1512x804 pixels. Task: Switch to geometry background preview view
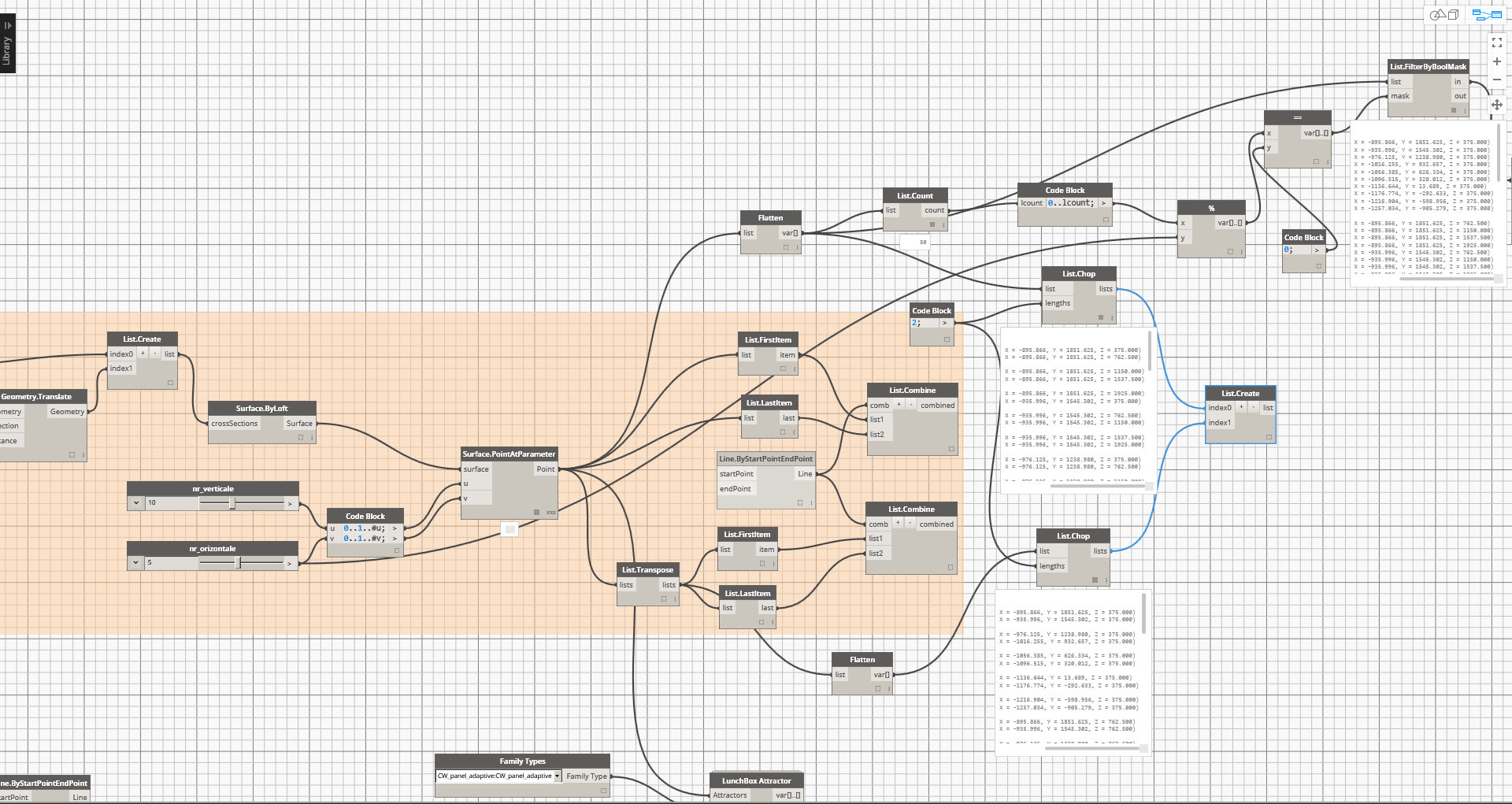[1444, 14]
